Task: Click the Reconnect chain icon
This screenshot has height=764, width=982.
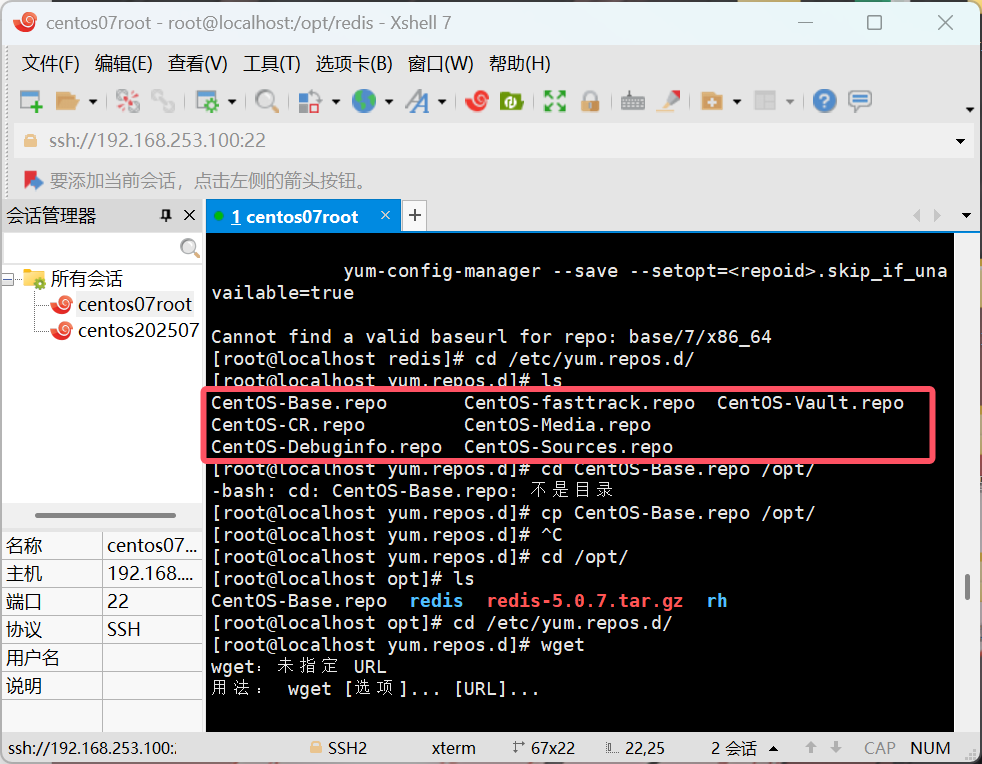Action: (163, 101)
